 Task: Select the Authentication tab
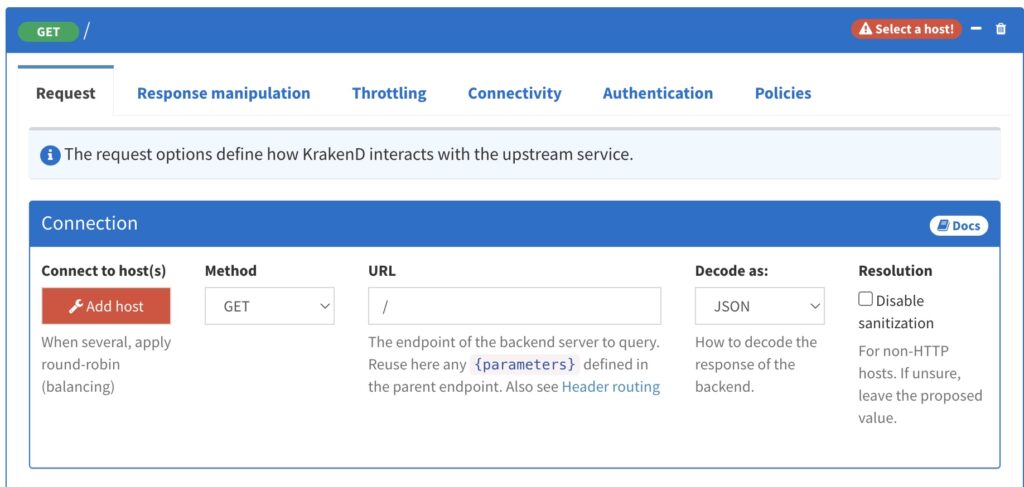(x=658, y=93)
